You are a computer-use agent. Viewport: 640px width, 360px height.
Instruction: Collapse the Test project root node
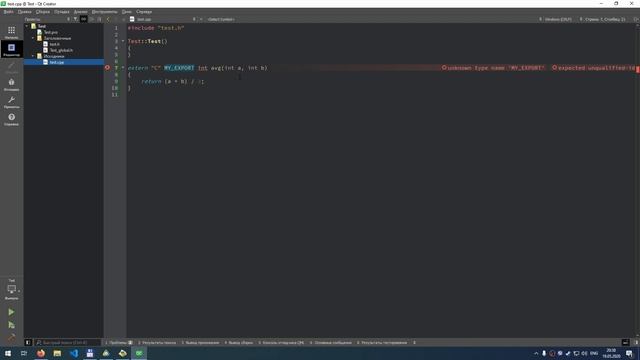click(x=27, y=26)
